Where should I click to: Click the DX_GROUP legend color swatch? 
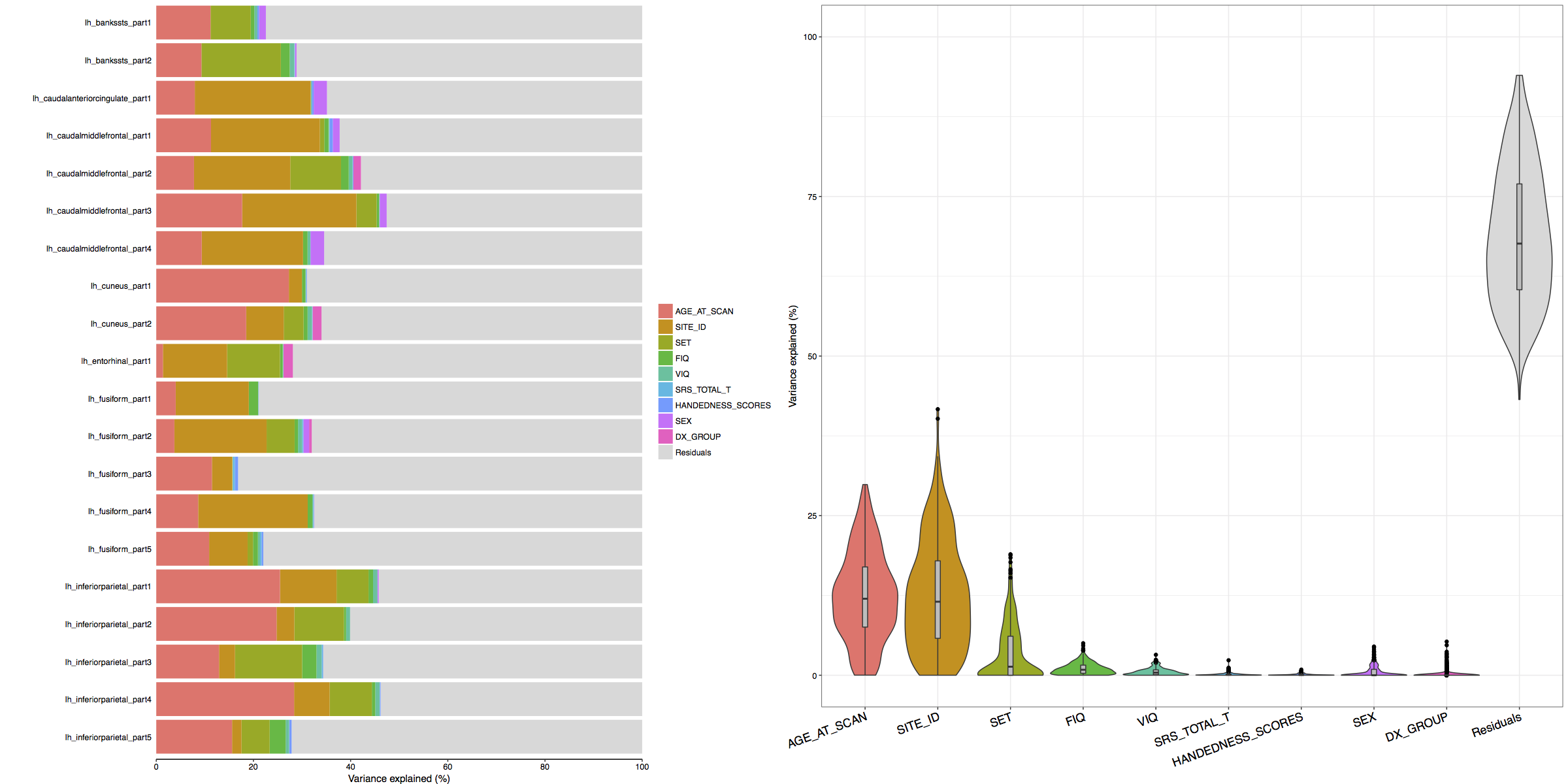665,436
